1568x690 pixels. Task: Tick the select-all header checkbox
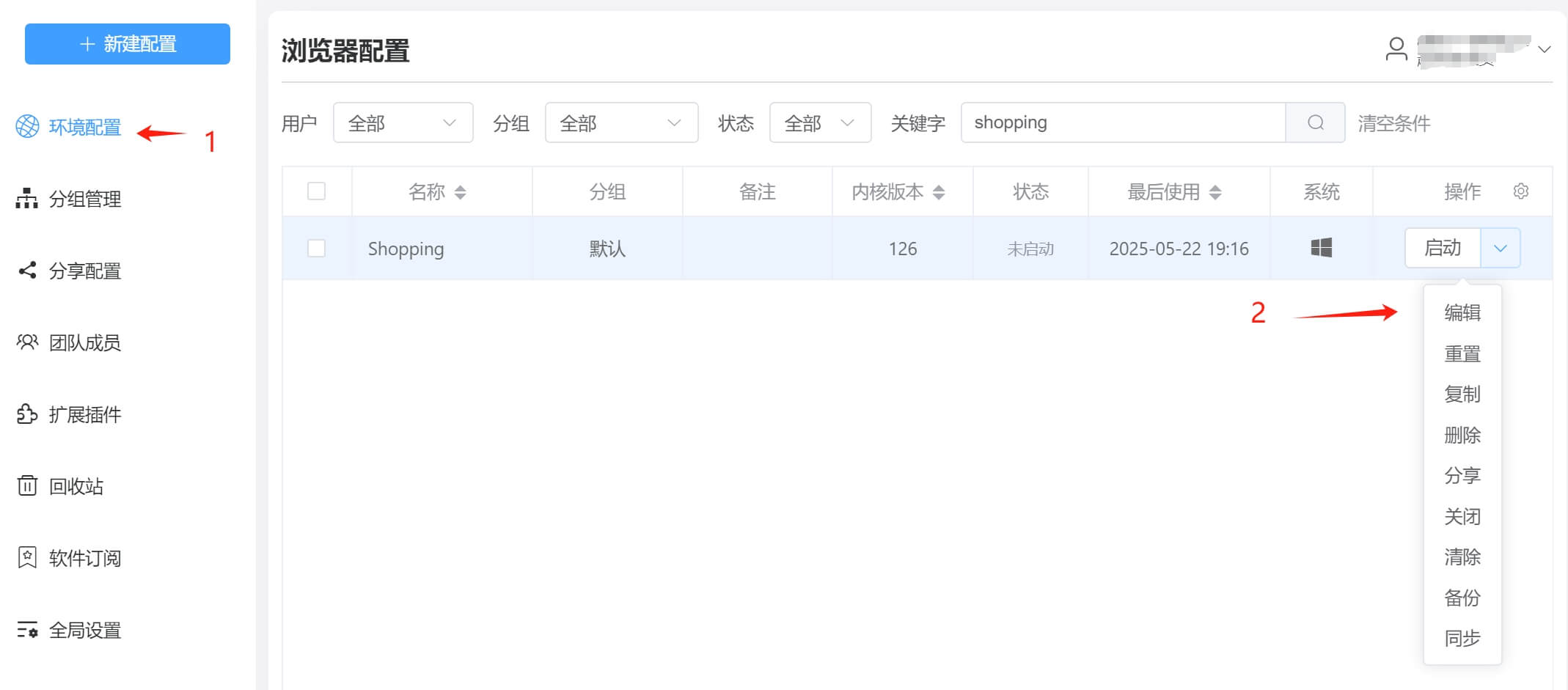point(316,191)
